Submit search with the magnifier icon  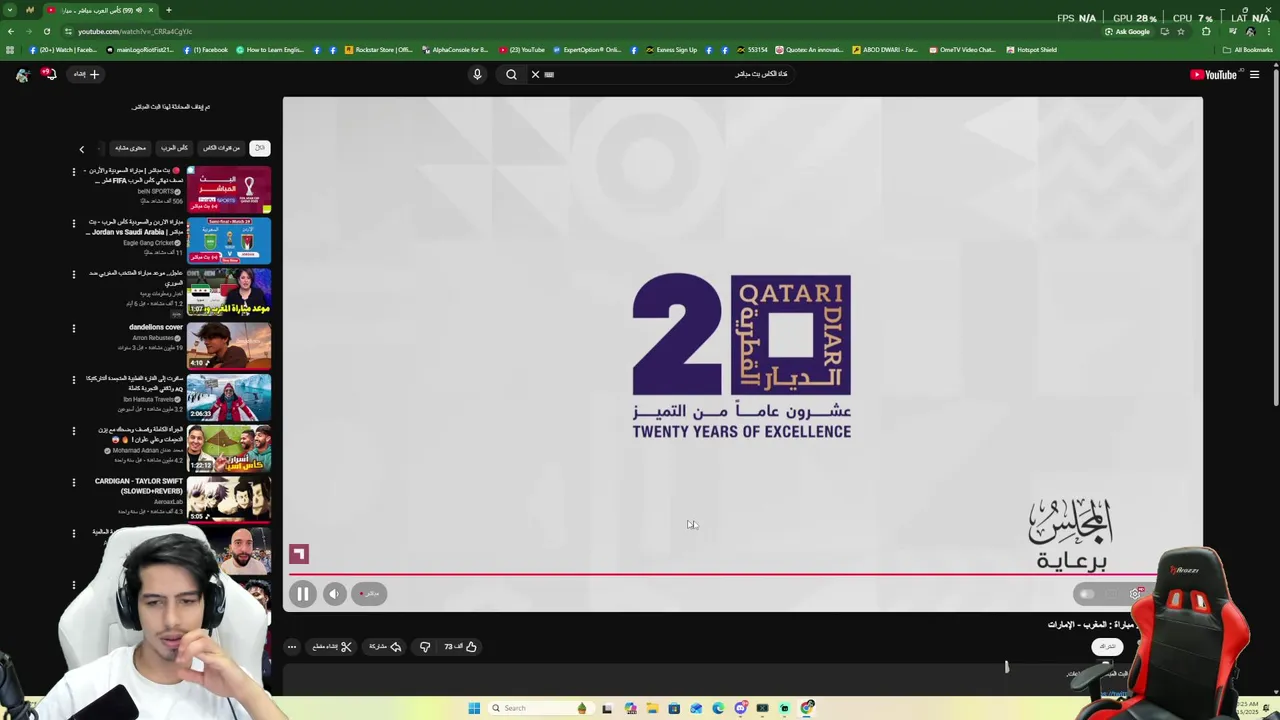pyautogui.click(x=511, y=74)
